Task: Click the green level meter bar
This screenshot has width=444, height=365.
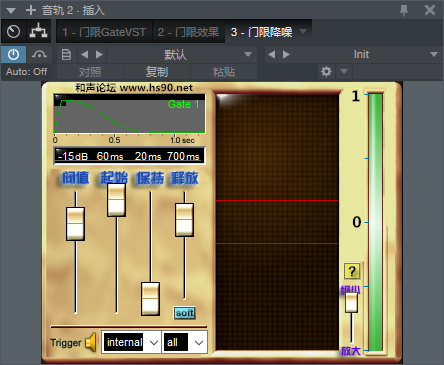Action: tap(376, 222)
